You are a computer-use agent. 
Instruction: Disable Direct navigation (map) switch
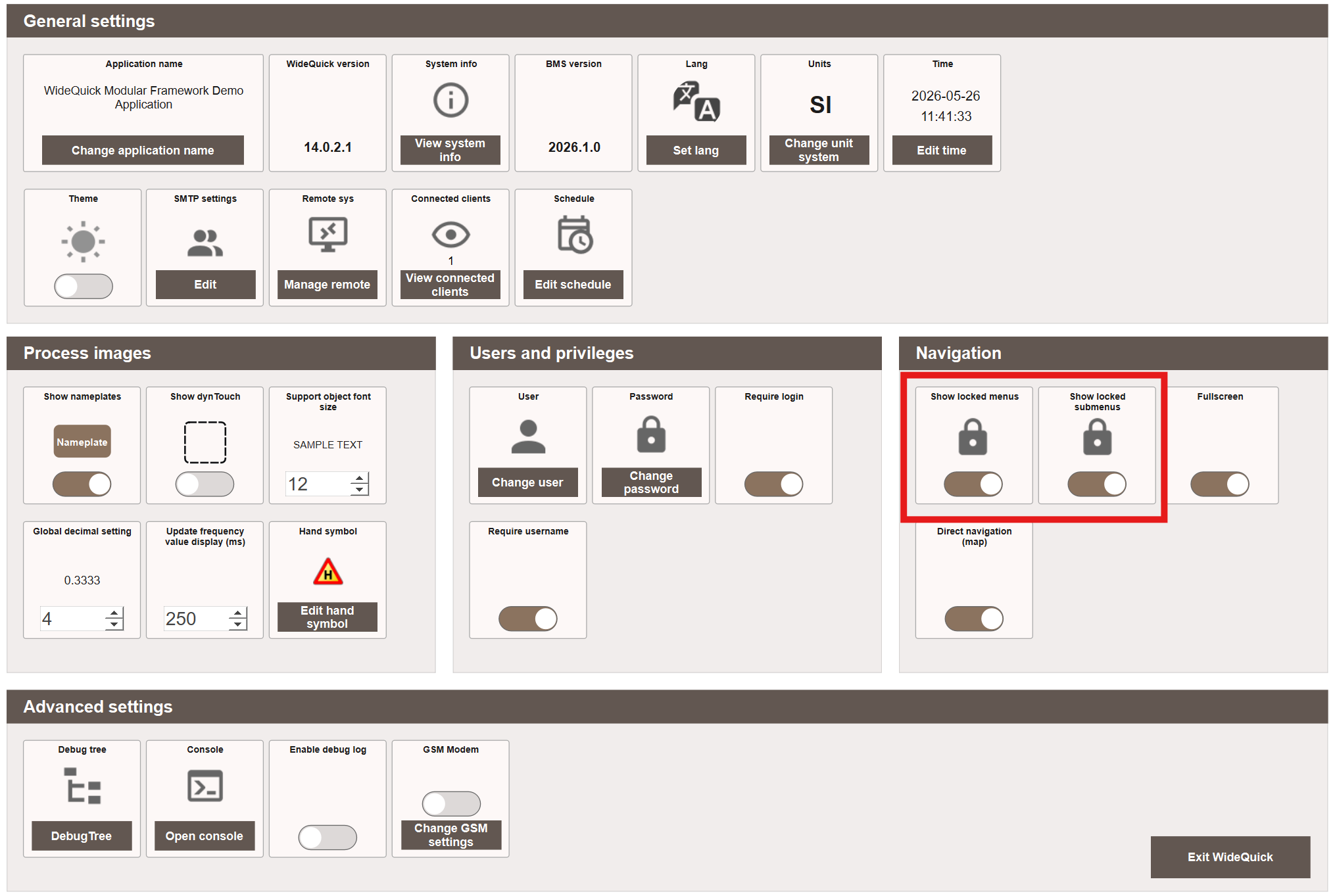[974, 619]
